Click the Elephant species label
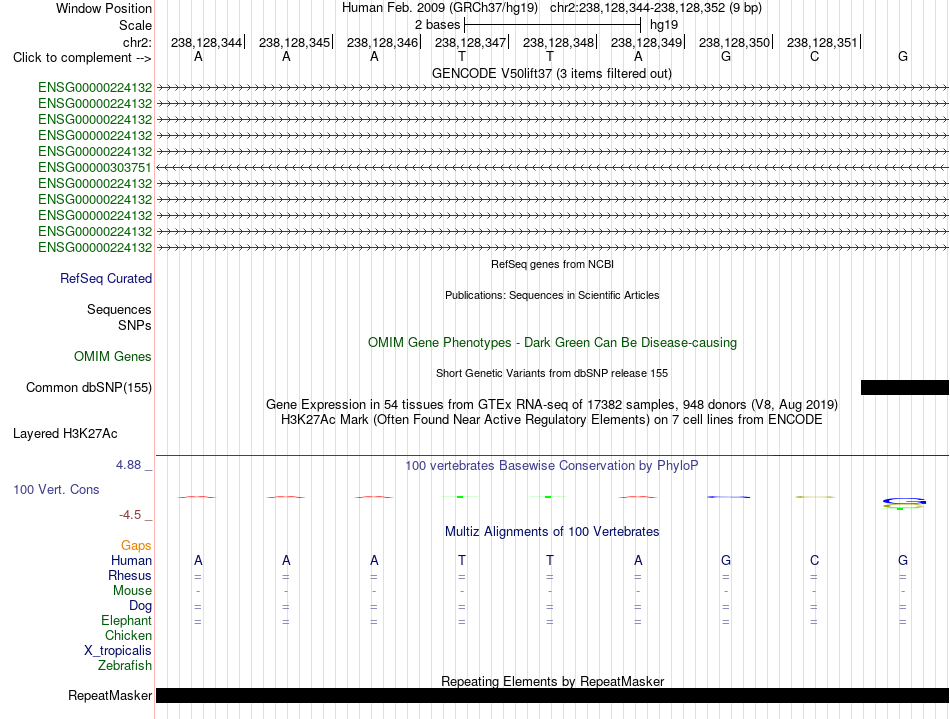This screenshot has width=950, height=719. point(126,620)
